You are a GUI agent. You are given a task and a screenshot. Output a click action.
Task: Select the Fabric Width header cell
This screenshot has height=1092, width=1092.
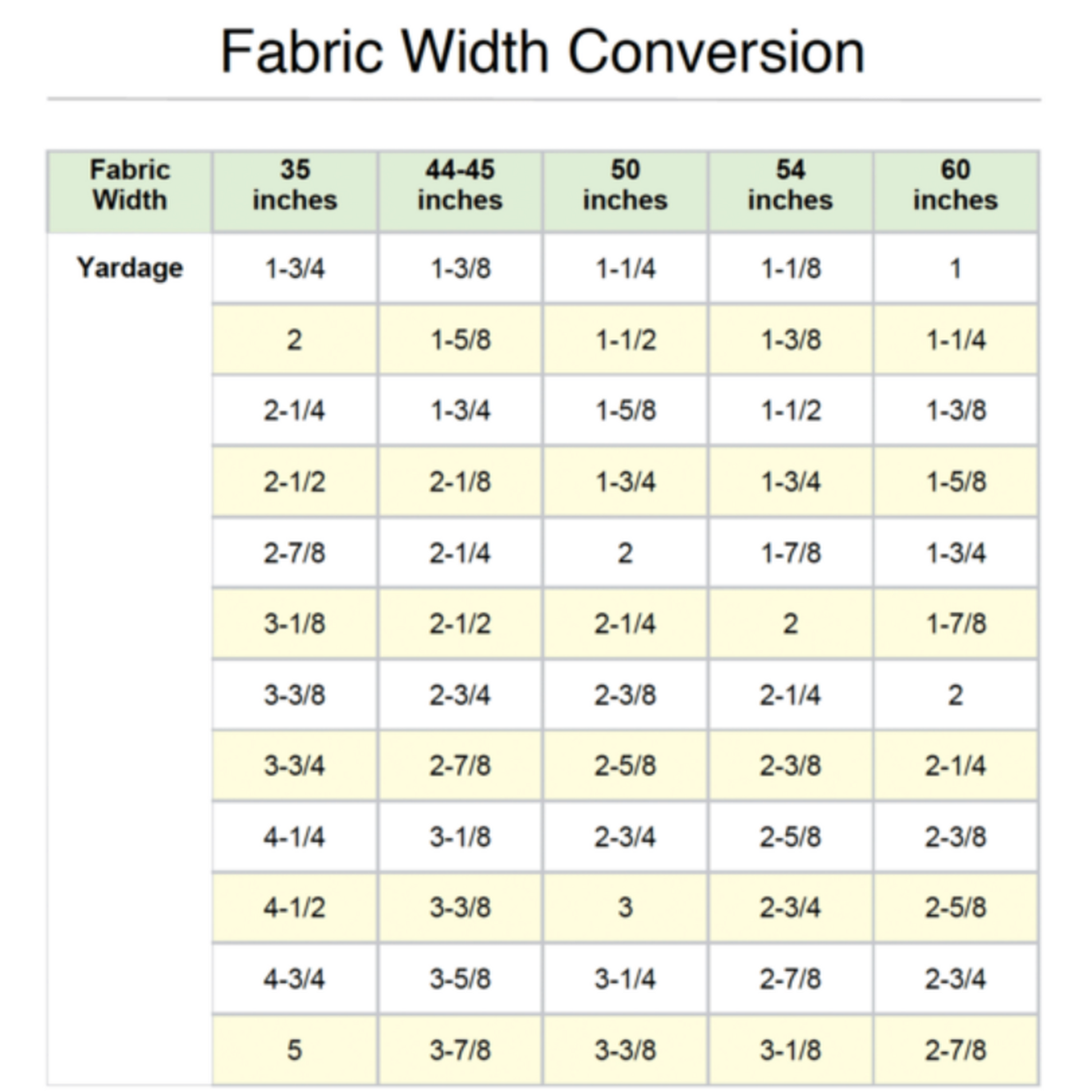130,185
